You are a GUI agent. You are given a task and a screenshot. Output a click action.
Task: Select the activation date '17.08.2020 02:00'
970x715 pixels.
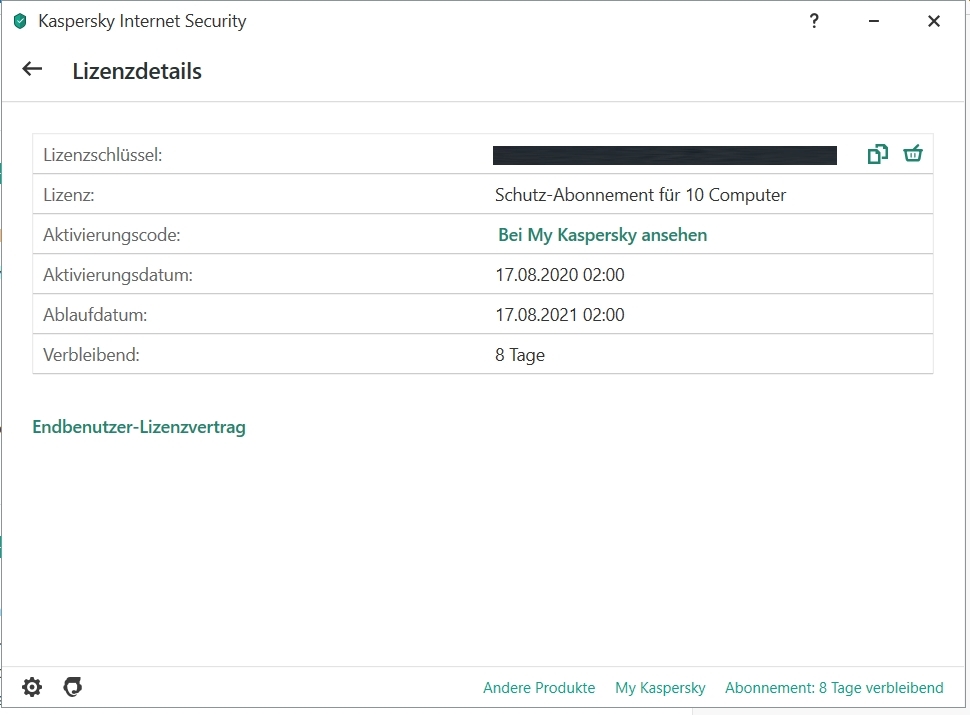pos(560,275)
